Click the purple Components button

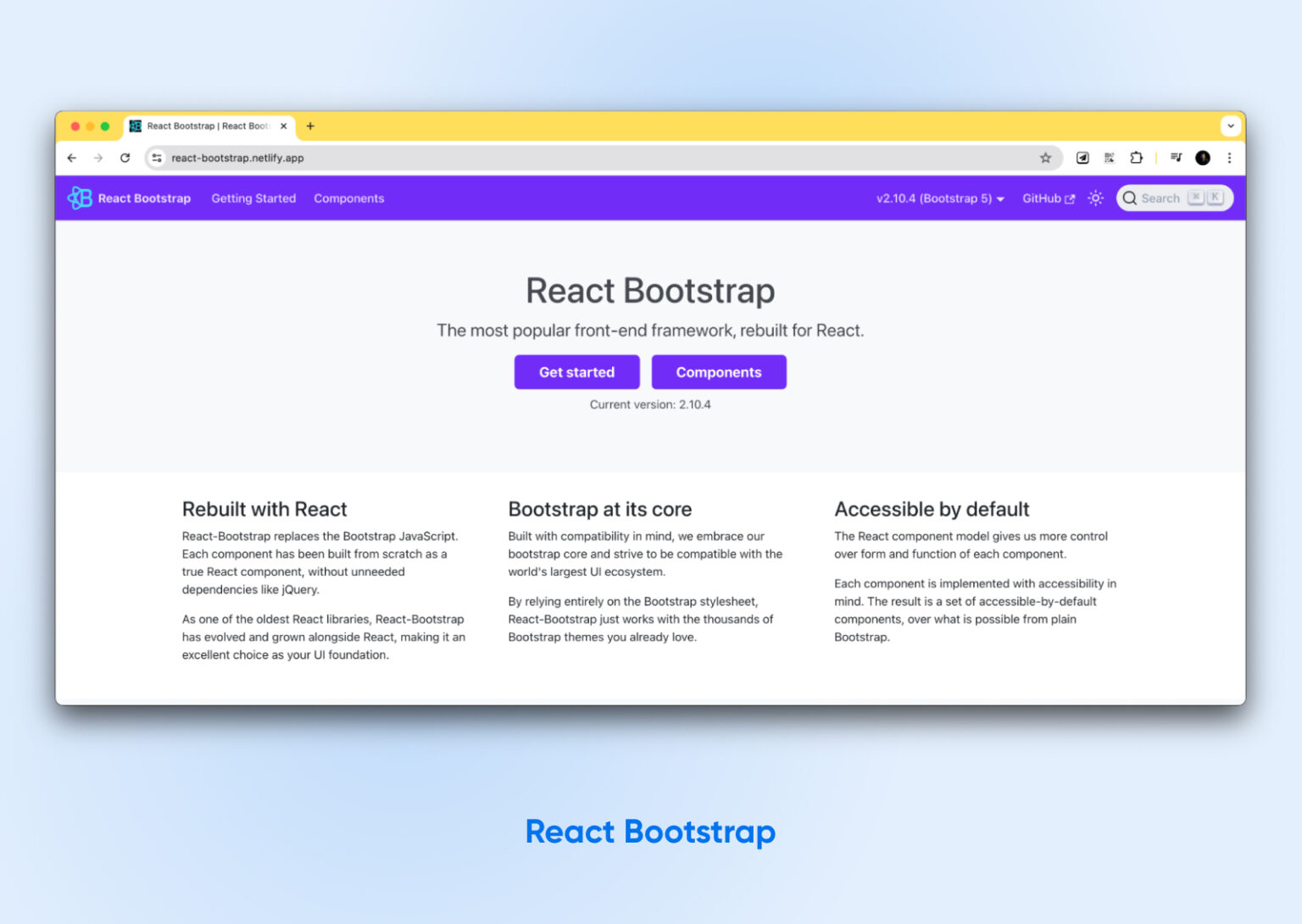point(719,371)
